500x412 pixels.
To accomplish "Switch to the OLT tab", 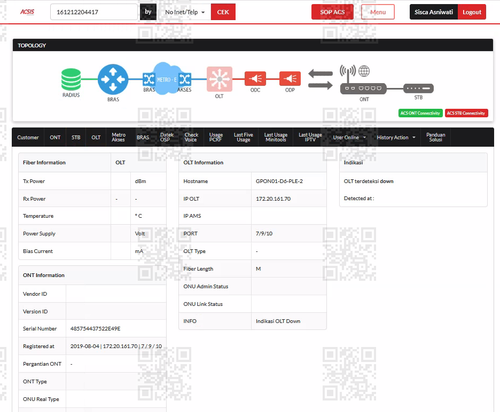I will click(x=96, y=137).
